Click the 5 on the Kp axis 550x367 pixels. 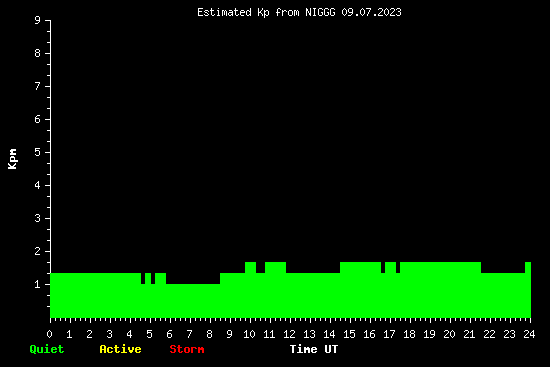coord(38,152)
